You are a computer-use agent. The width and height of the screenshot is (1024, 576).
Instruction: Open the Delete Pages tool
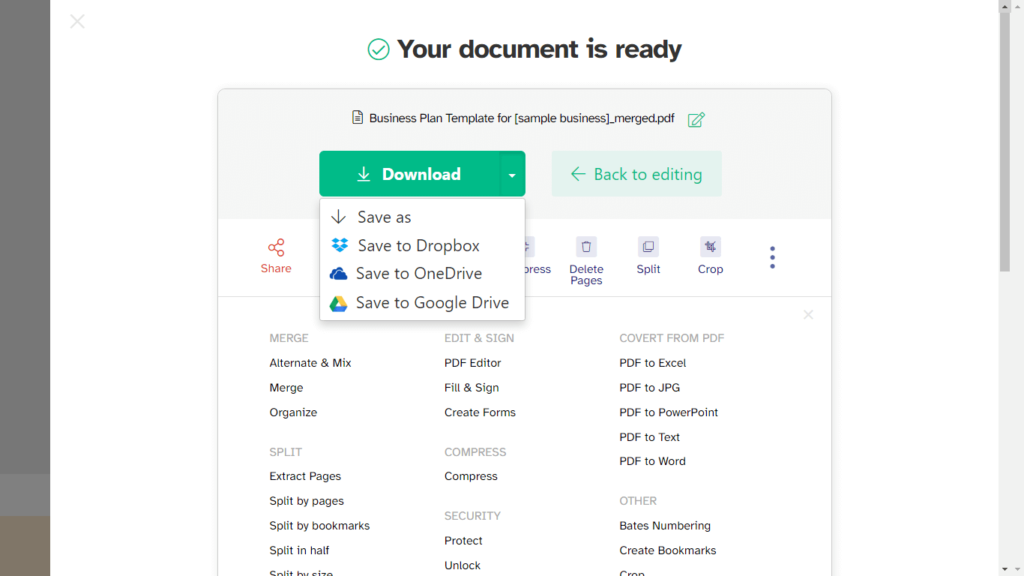tap(586, 261)
